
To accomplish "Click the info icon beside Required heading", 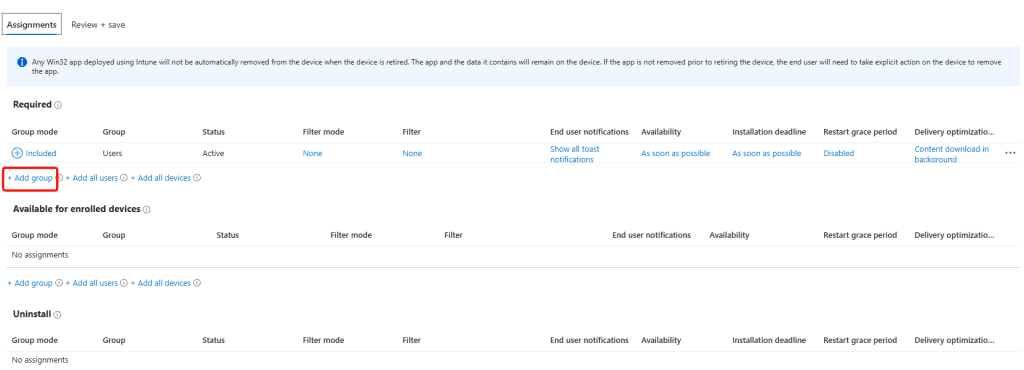I will click(58, 105).
